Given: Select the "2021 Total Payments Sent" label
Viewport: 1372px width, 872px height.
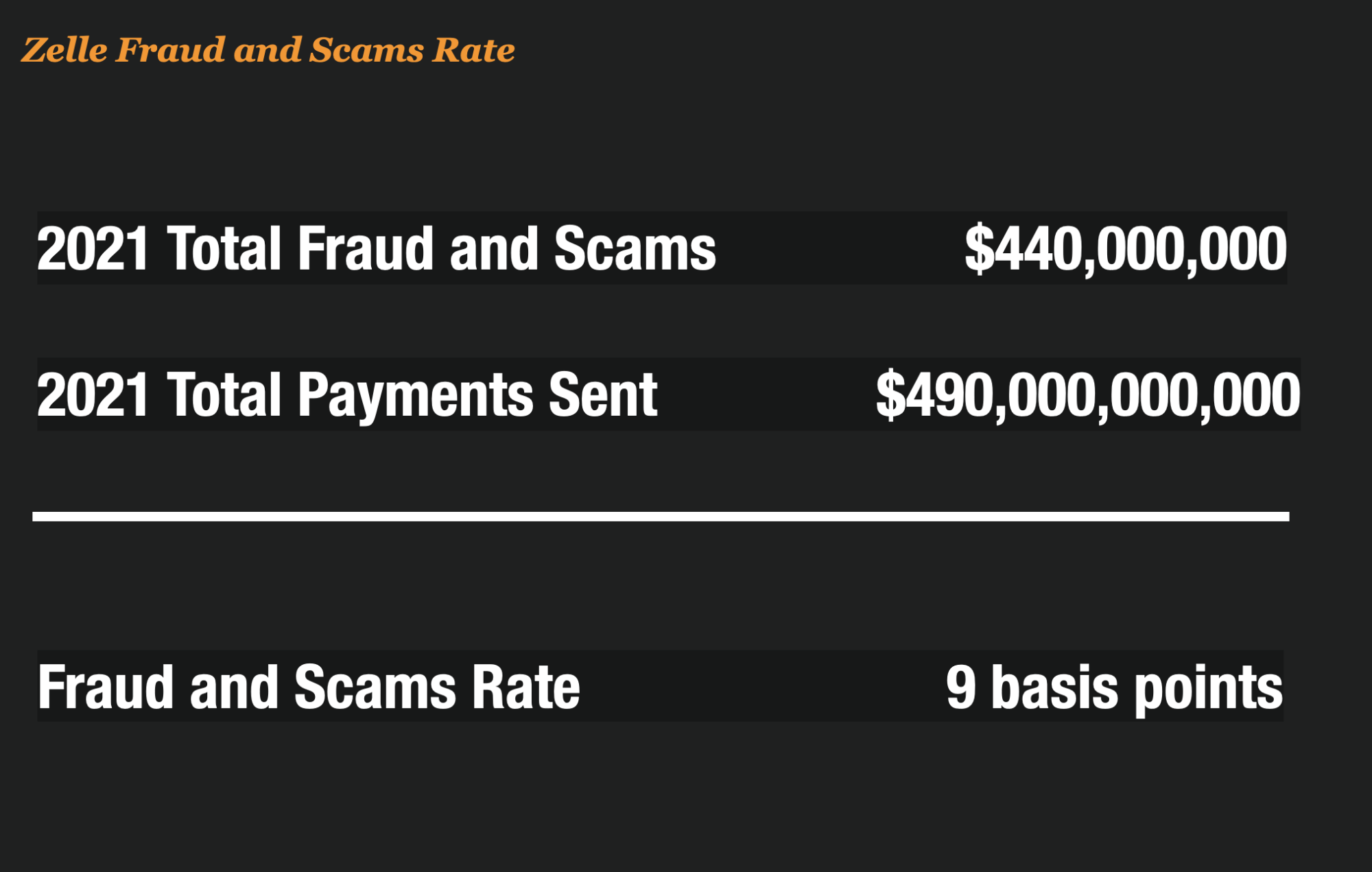Looking at the screenshot, I should point(347,394).
